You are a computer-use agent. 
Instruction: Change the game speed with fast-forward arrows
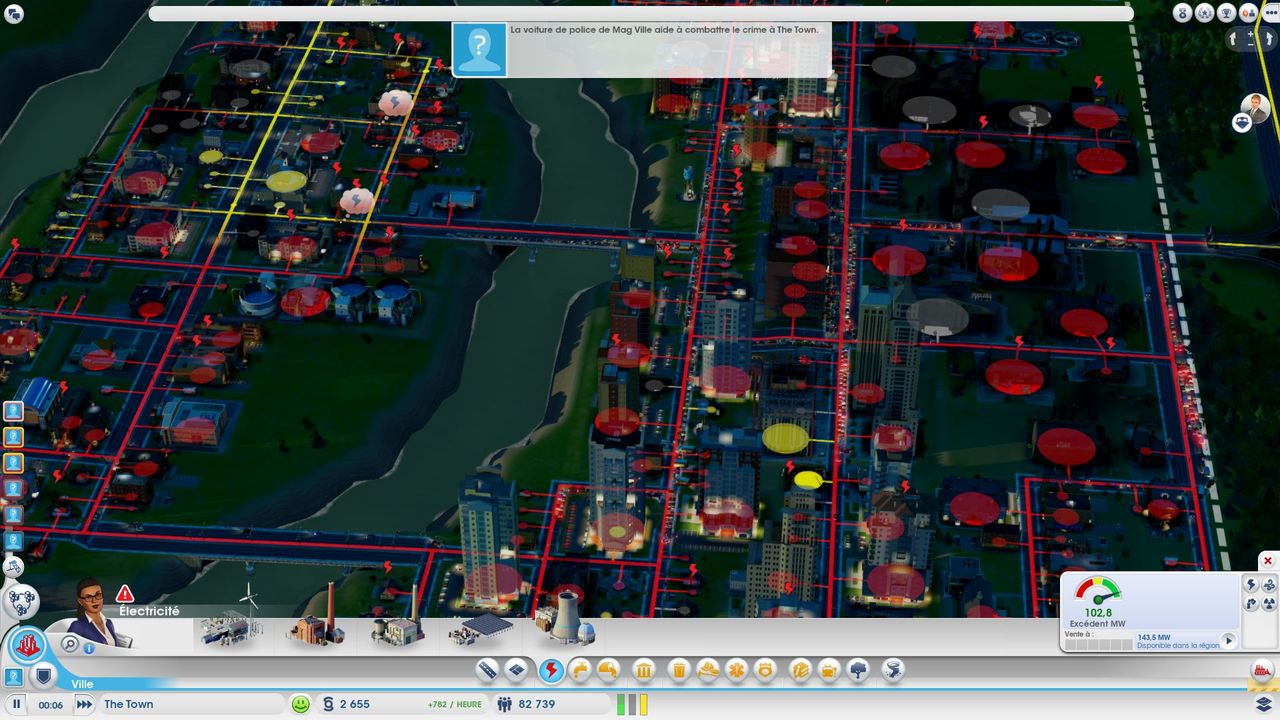tap(85, 704)
